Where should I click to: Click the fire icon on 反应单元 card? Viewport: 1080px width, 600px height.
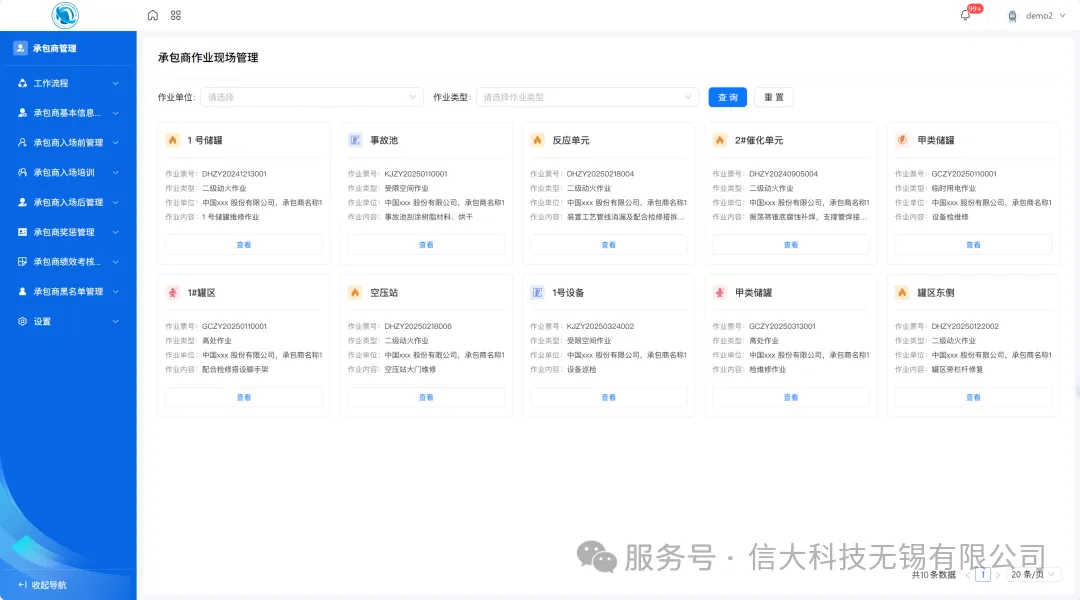537,140
